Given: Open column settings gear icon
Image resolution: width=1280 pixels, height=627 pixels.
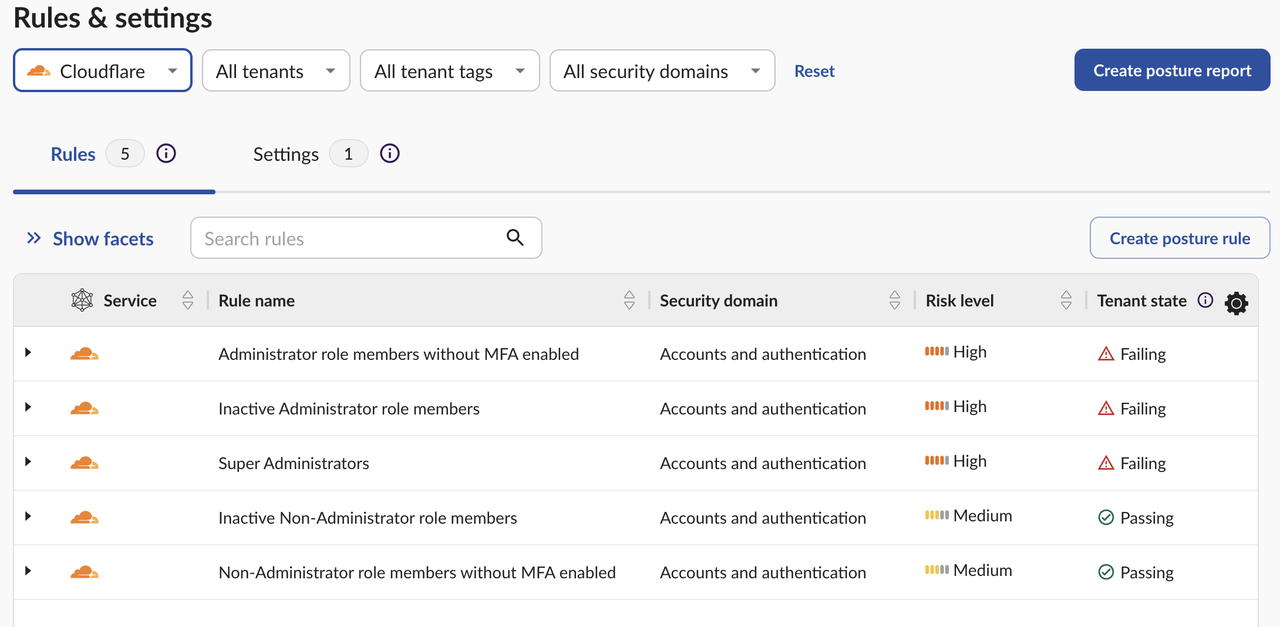Looking at the screenshot, I should point(1236,303).
